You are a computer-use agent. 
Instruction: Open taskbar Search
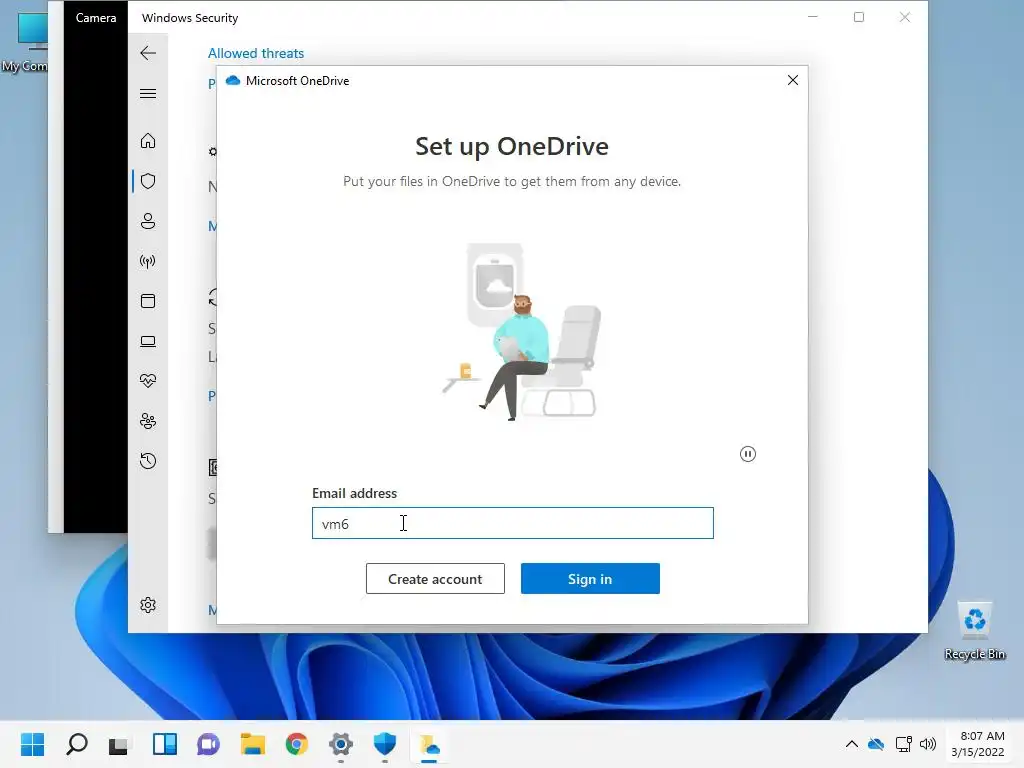[77, 744]
